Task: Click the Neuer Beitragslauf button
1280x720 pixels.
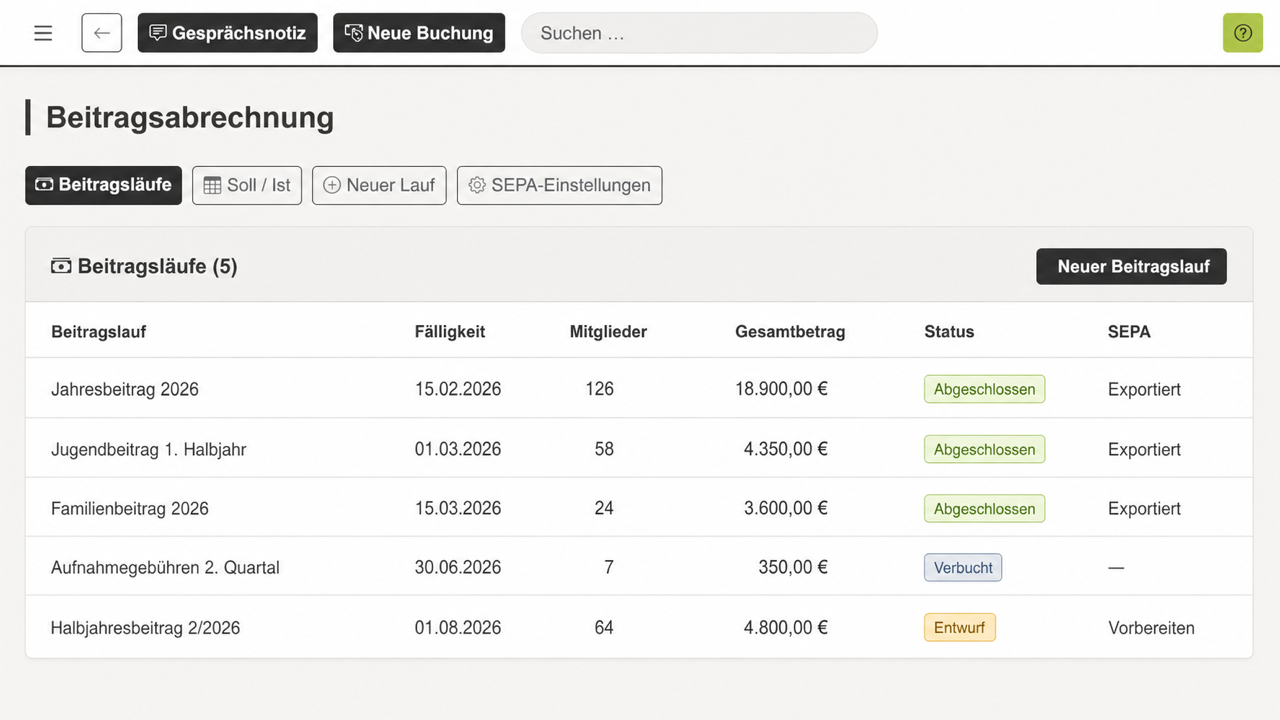Action: 1131,266
